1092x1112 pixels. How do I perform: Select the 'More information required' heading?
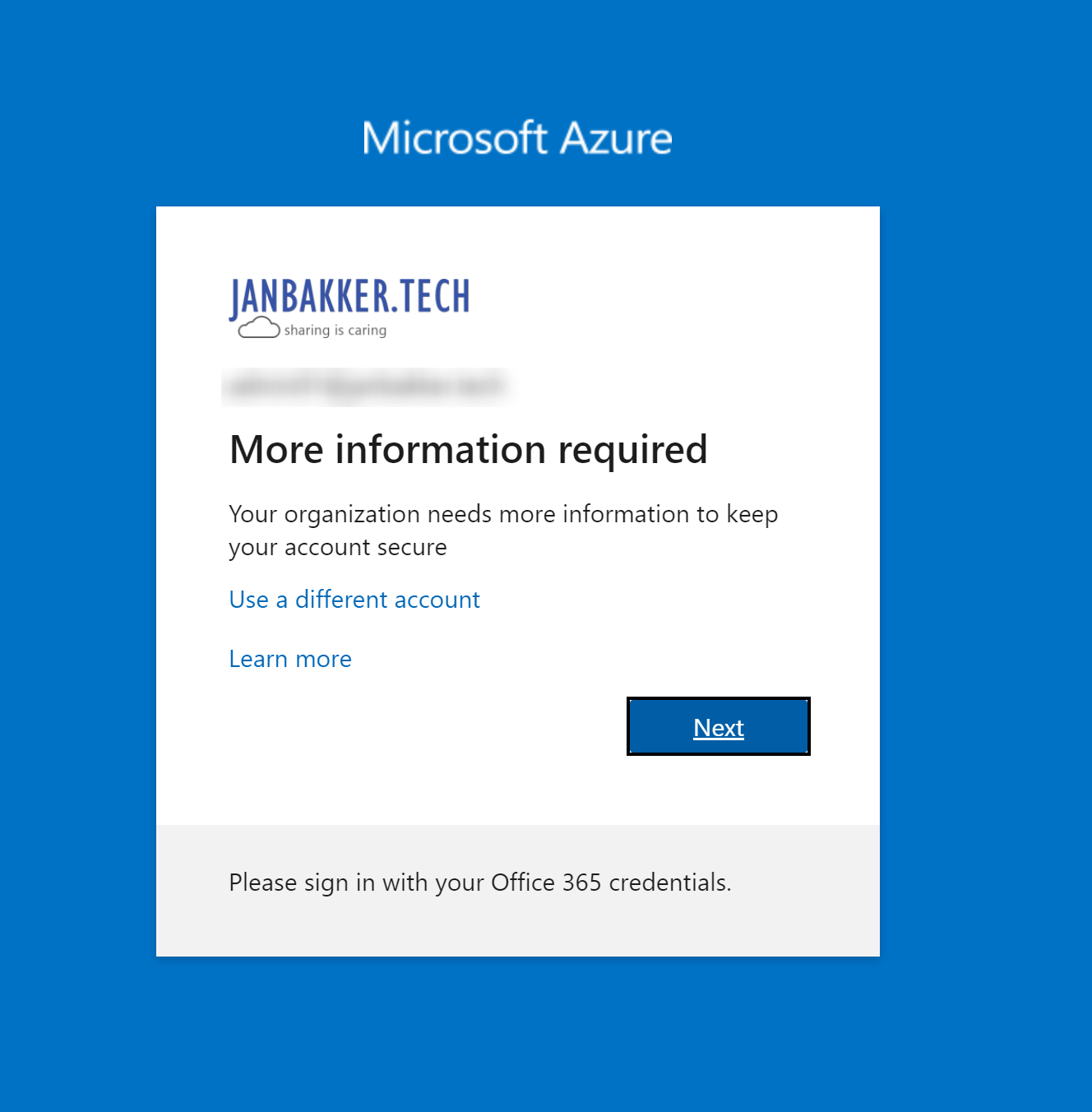coord(468,449)
